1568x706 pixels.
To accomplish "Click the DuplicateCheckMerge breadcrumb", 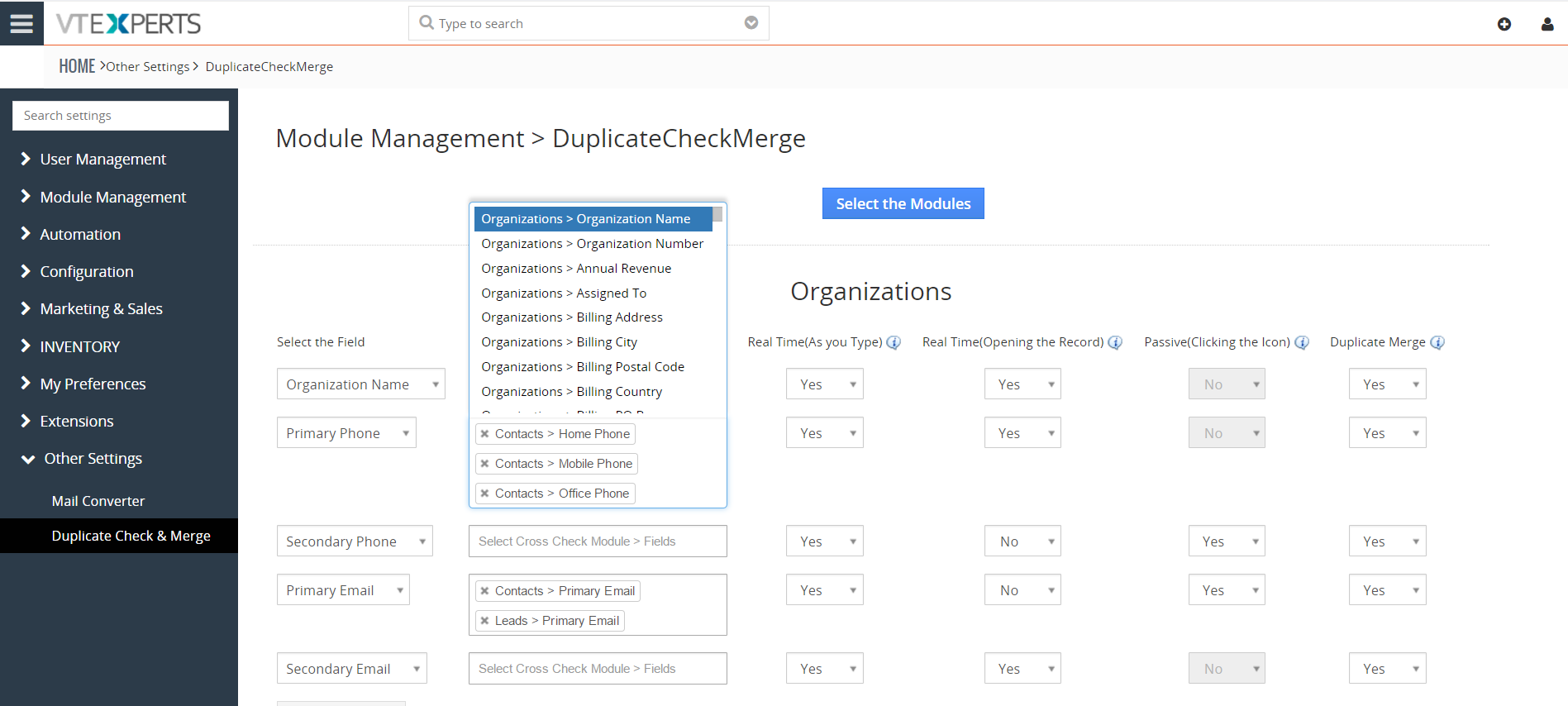I will point(269,67).
